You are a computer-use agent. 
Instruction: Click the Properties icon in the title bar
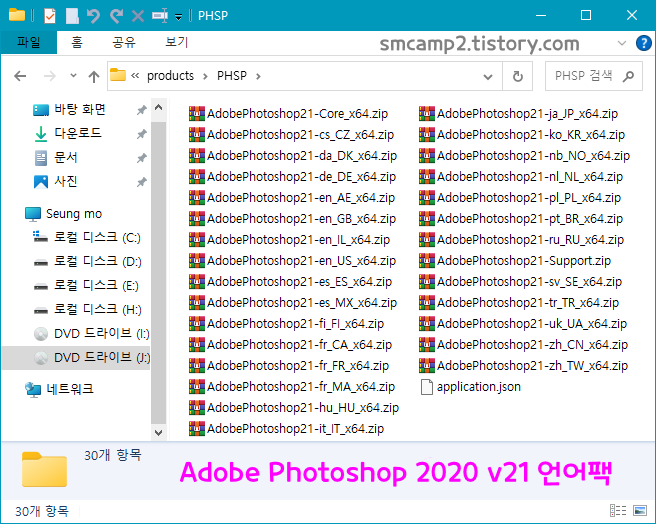coord(50,16)
